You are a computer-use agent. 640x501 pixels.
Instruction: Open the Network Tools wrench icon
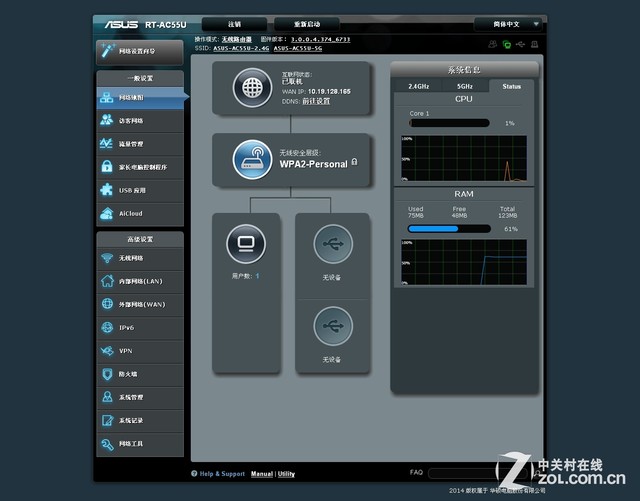[107, 444]
